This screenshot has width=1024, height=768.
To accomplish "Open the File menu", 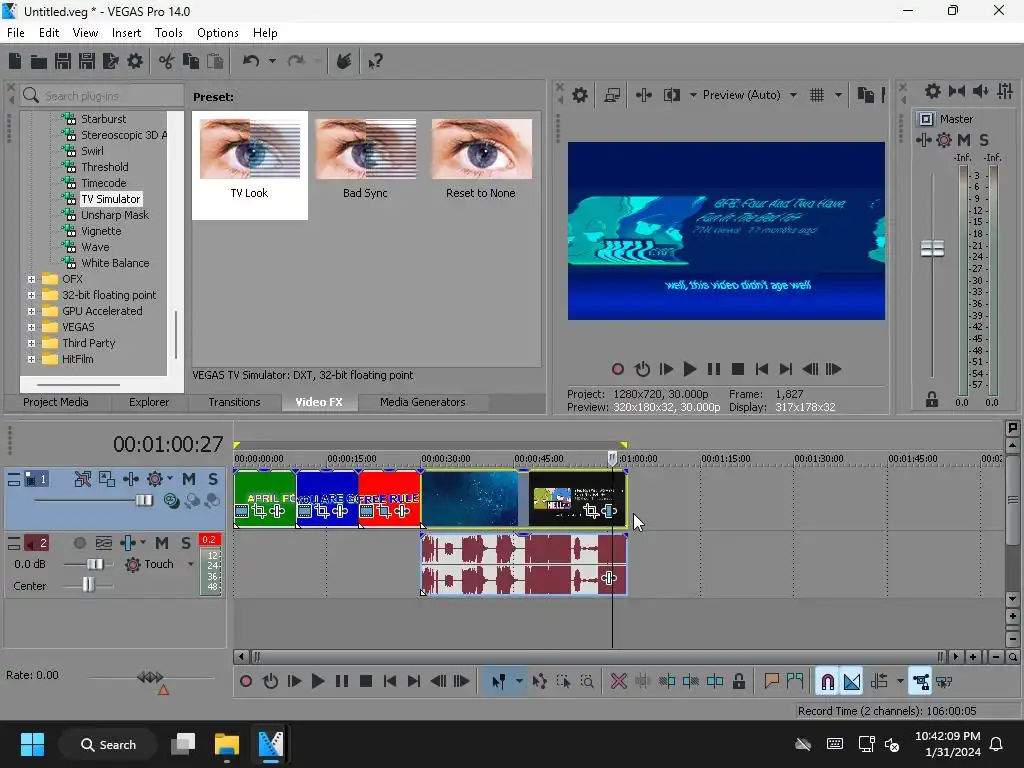I will (16, 33).
